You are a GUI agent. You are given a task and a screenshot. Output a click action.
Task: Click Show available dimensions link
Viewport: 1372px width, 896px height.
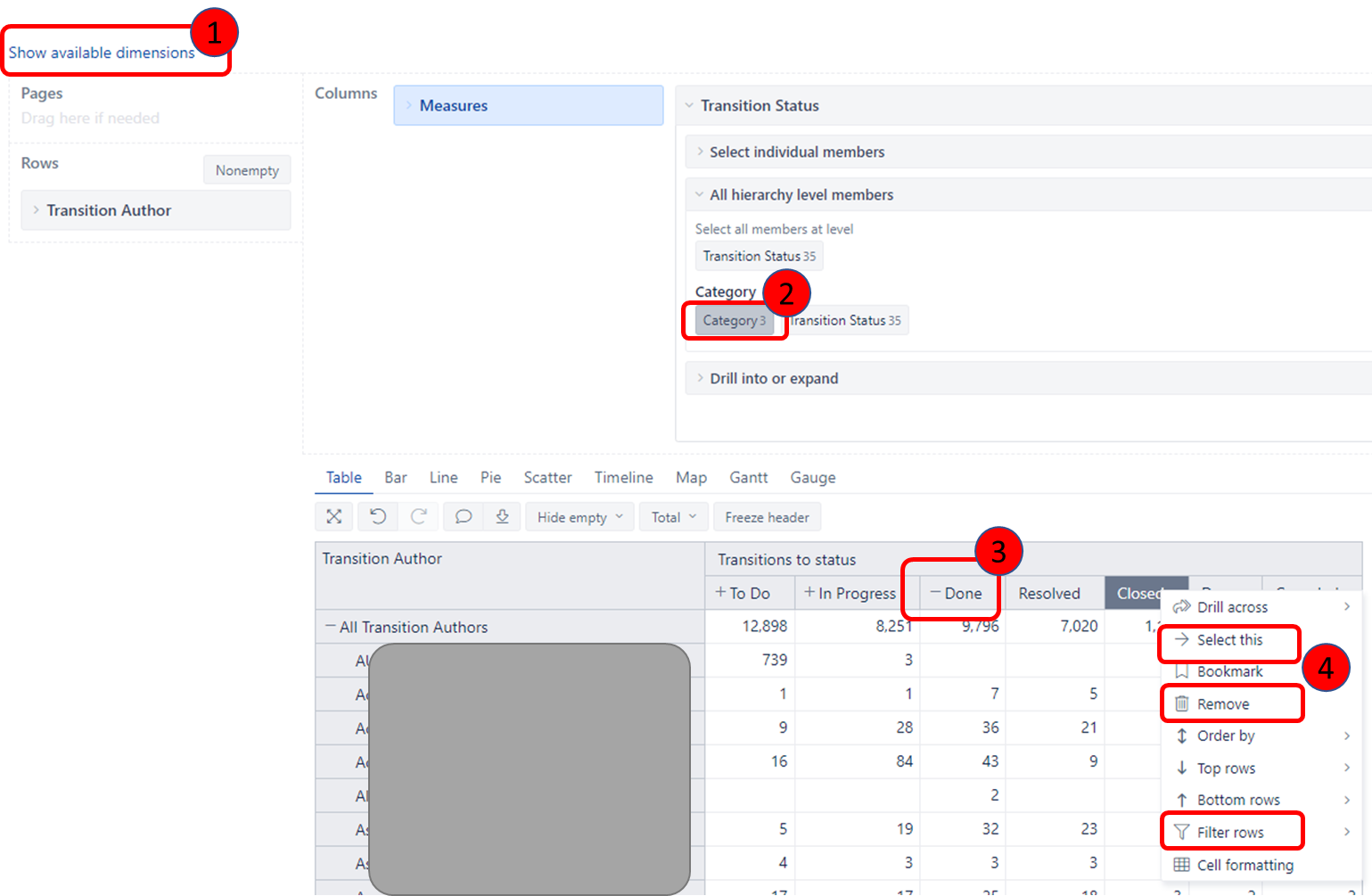point(102,53)
